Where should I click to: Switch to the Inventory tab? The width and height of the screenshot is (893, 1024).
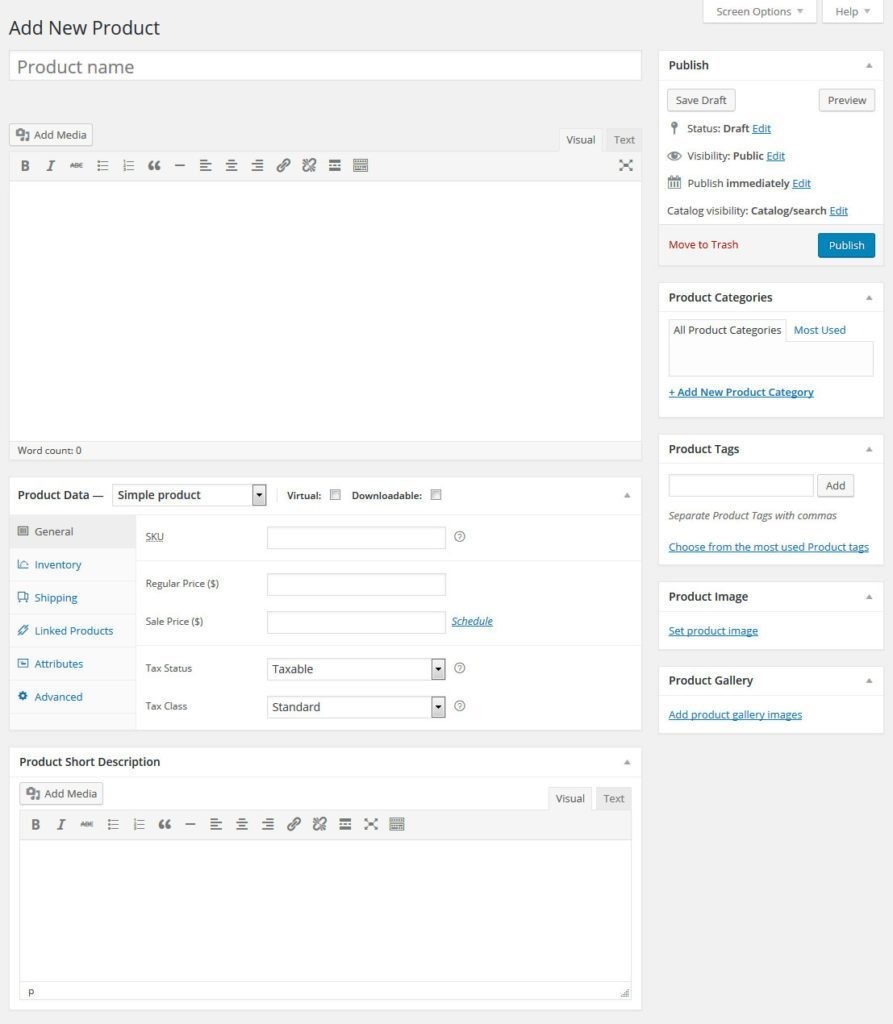(x=58, y=565)
